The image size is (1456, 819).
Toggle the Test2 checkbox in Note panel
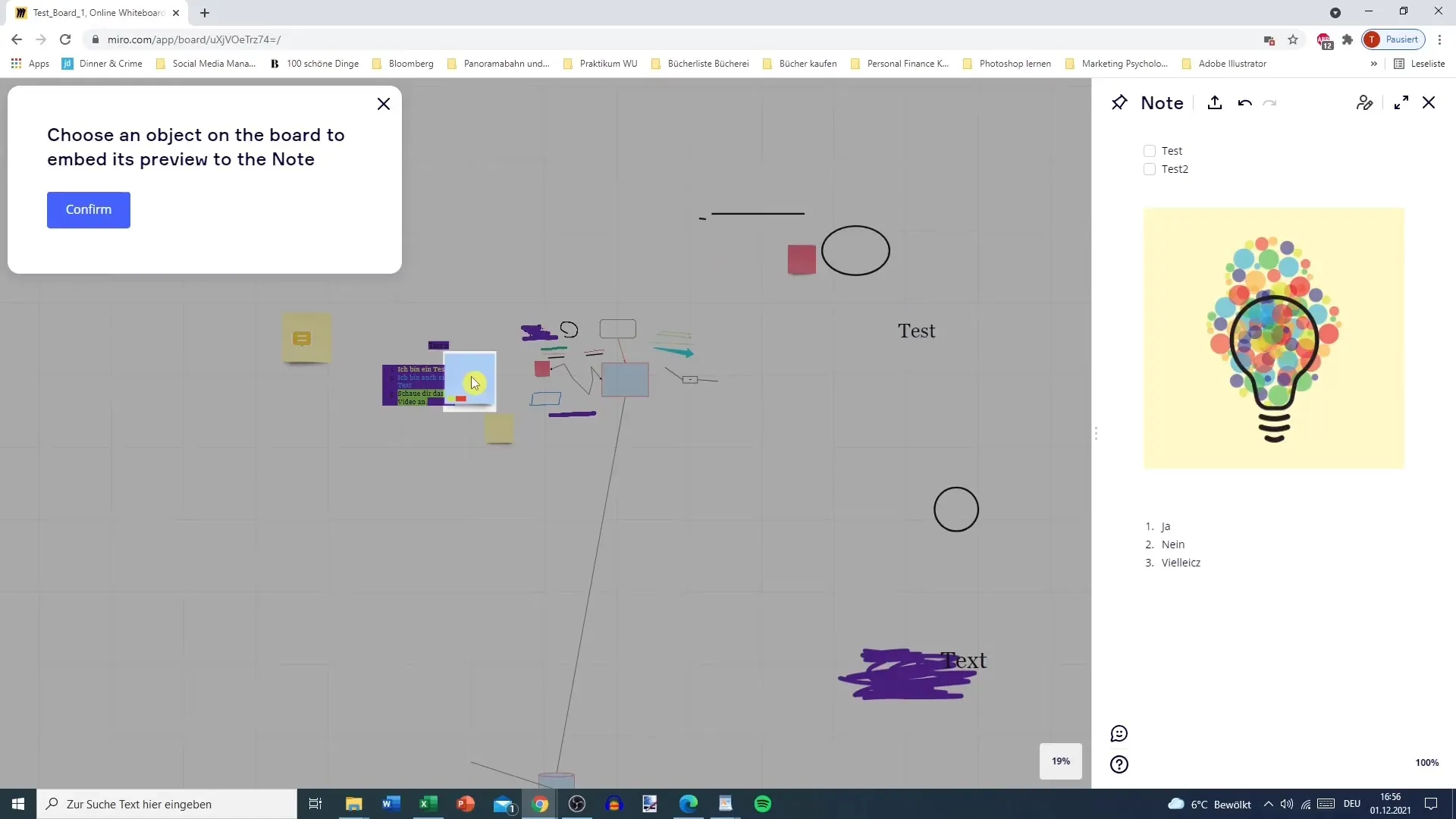[x=1149, y=168]
